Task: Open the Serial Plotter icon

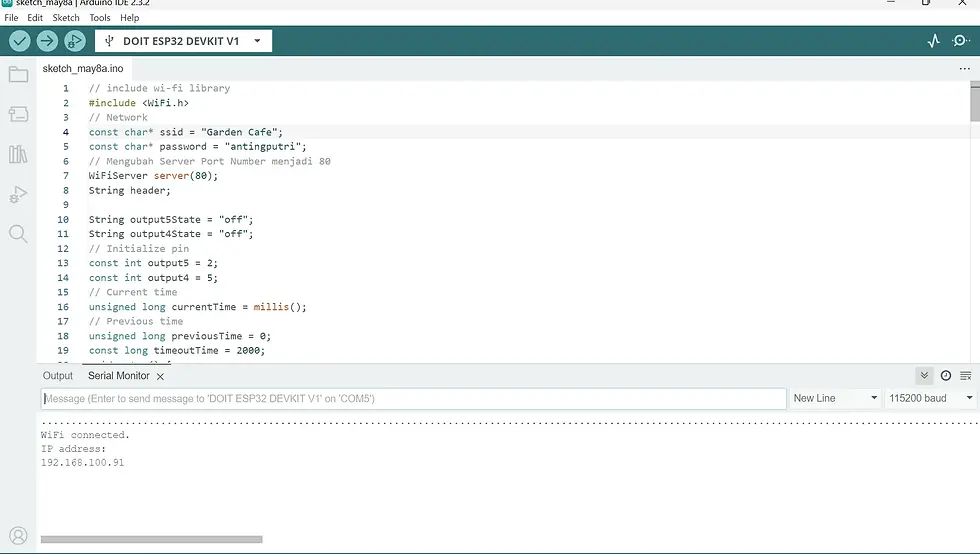Action: (933, 41)
